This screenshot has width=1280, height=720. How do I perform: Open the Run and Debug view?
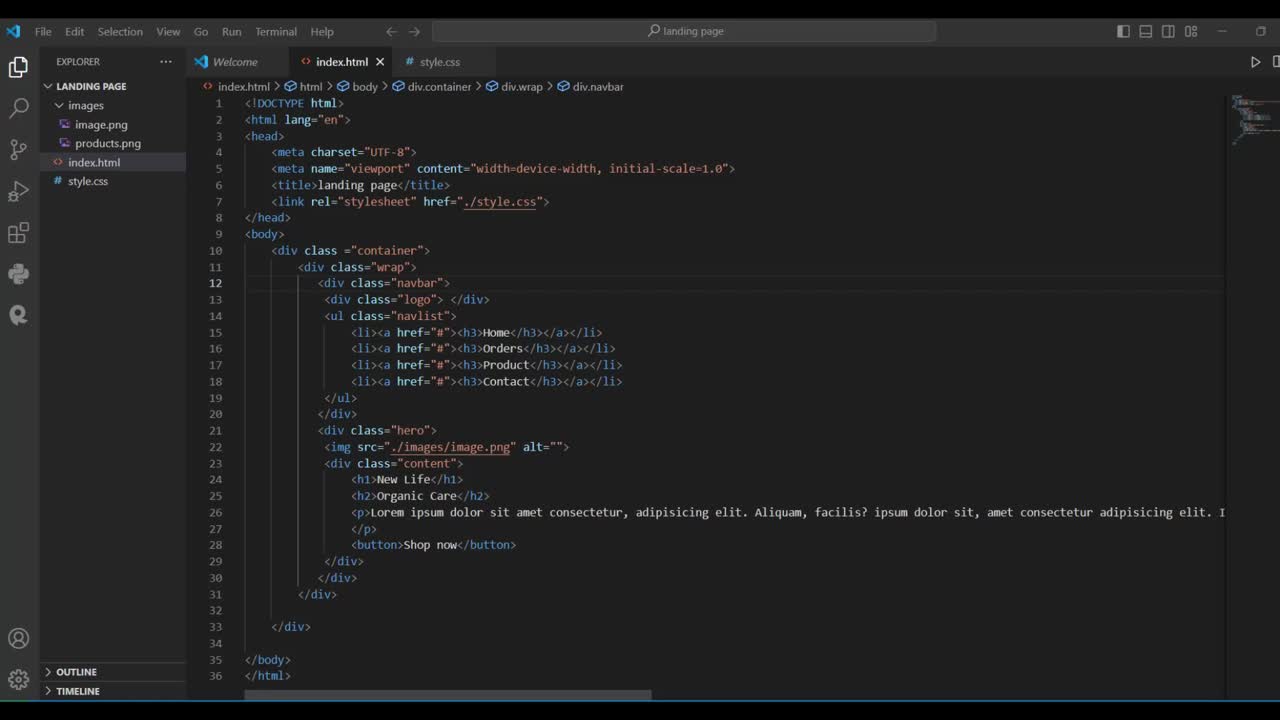click(x=18, y=192)
